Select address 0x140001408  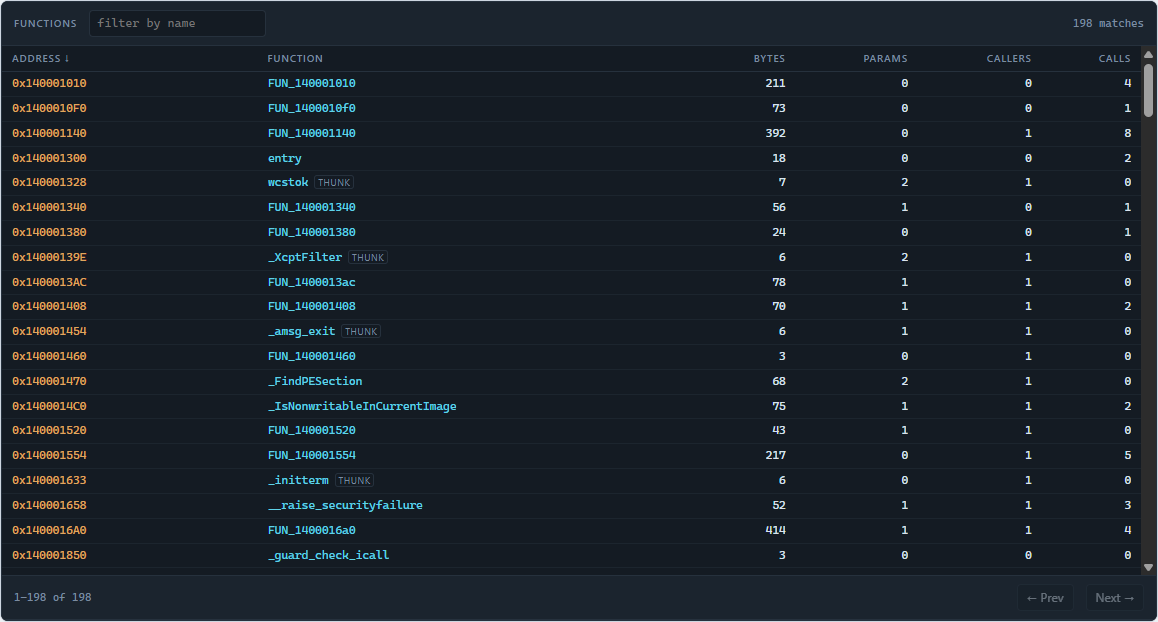(49, 307)
